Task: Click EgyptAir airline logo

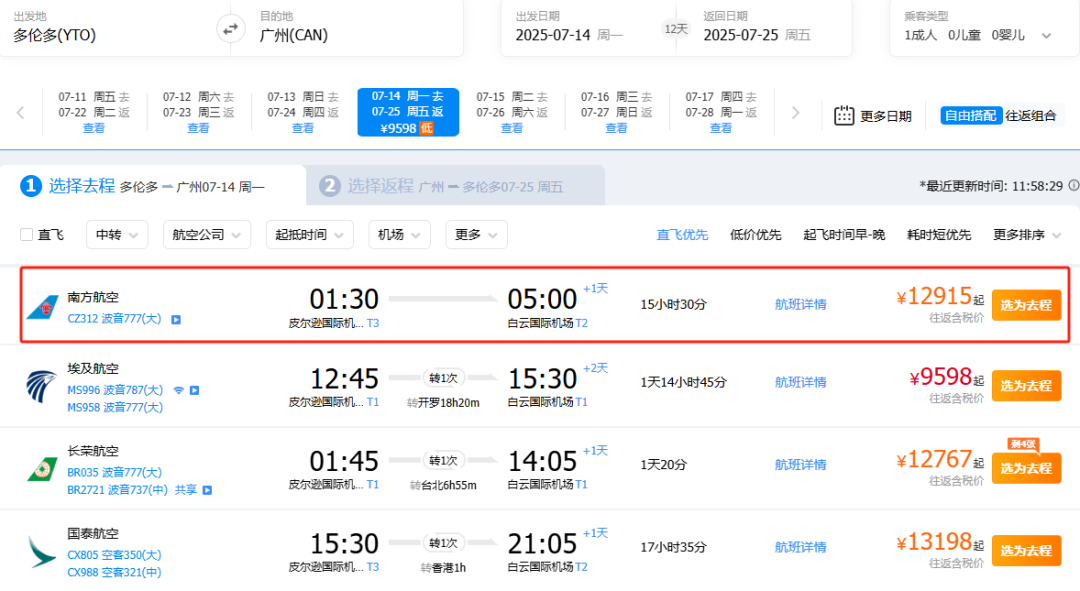Action: point(41,386)
